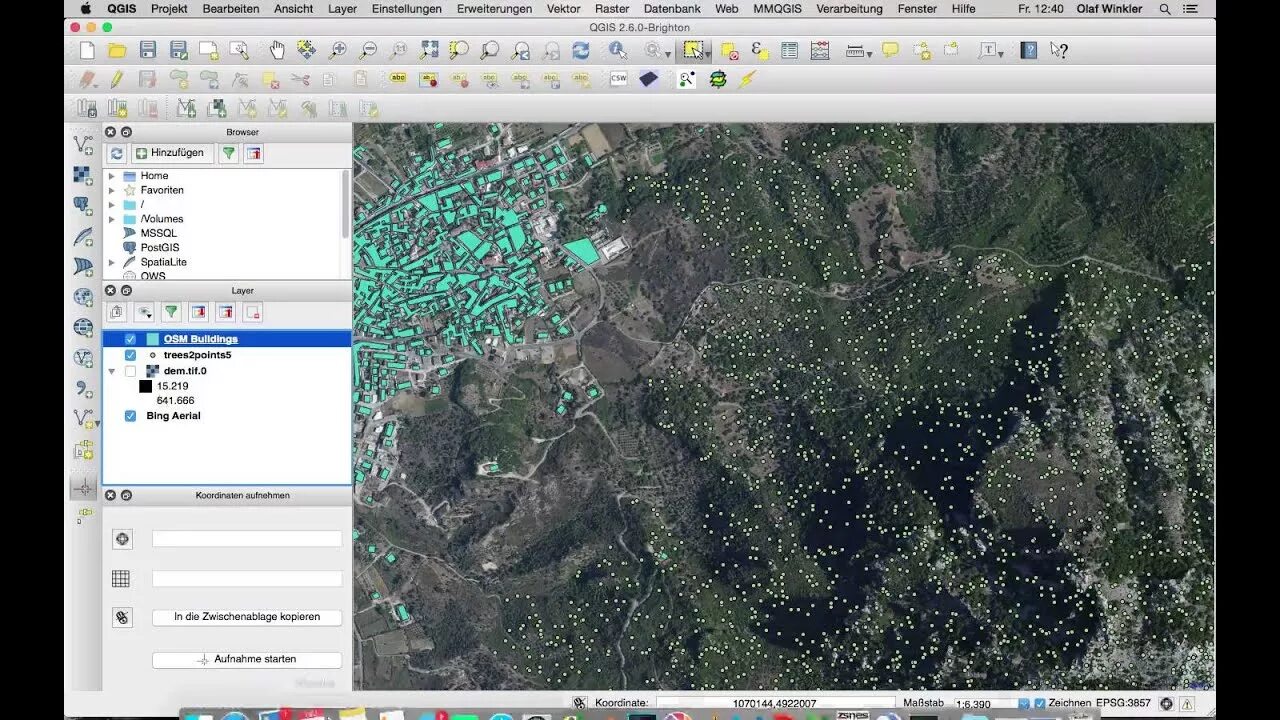
Task: Click the black 15.219 legend swatch
Action: point(145,386)
